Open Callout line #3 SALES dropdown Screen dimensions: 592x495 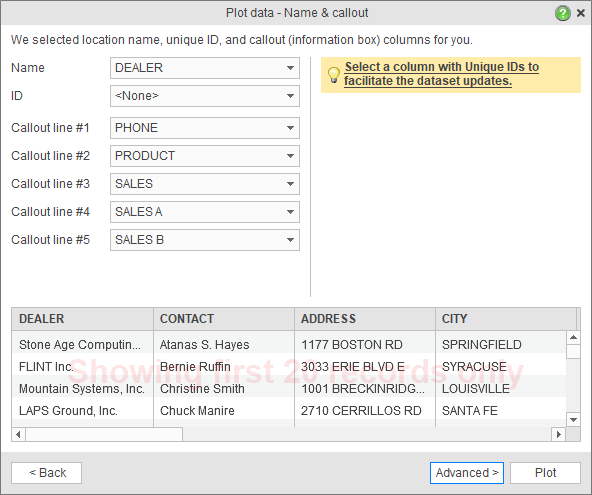(205, 184)
